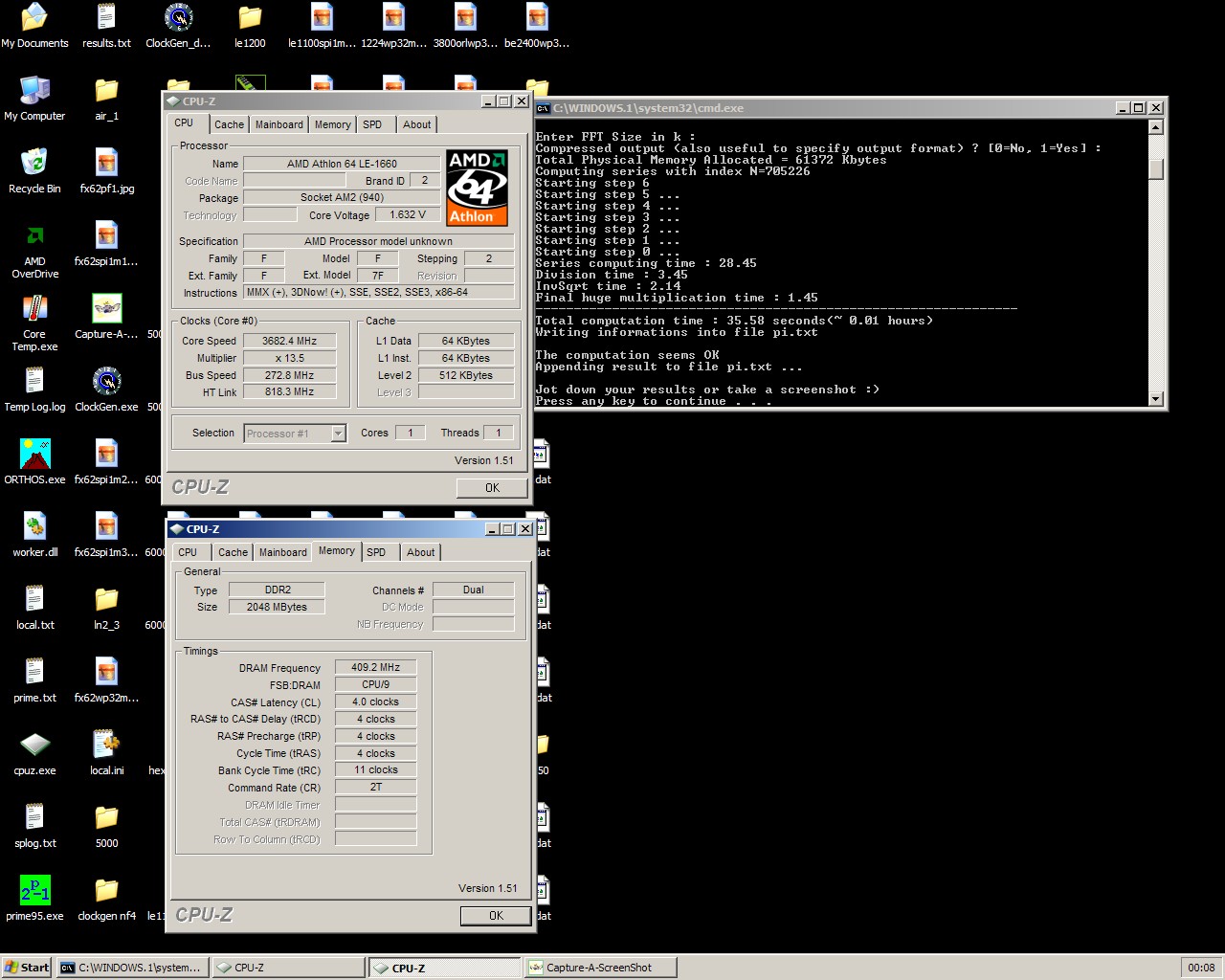Open the Processor #1 selection dropdown
The width and height of the screenshot is (1225, 980).
[x=295, y=434]
